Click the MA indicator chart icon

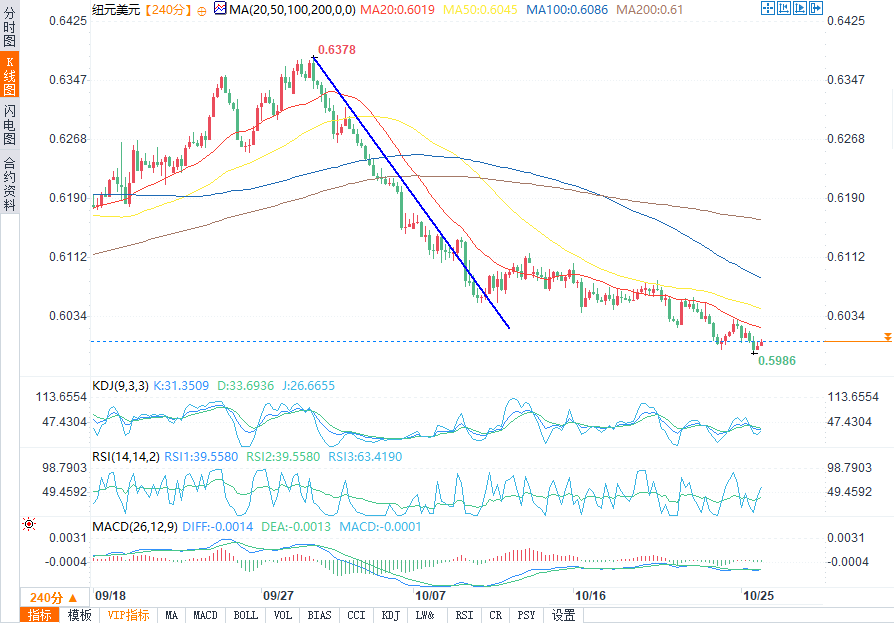pyautogui.click(x=220, y=8)
